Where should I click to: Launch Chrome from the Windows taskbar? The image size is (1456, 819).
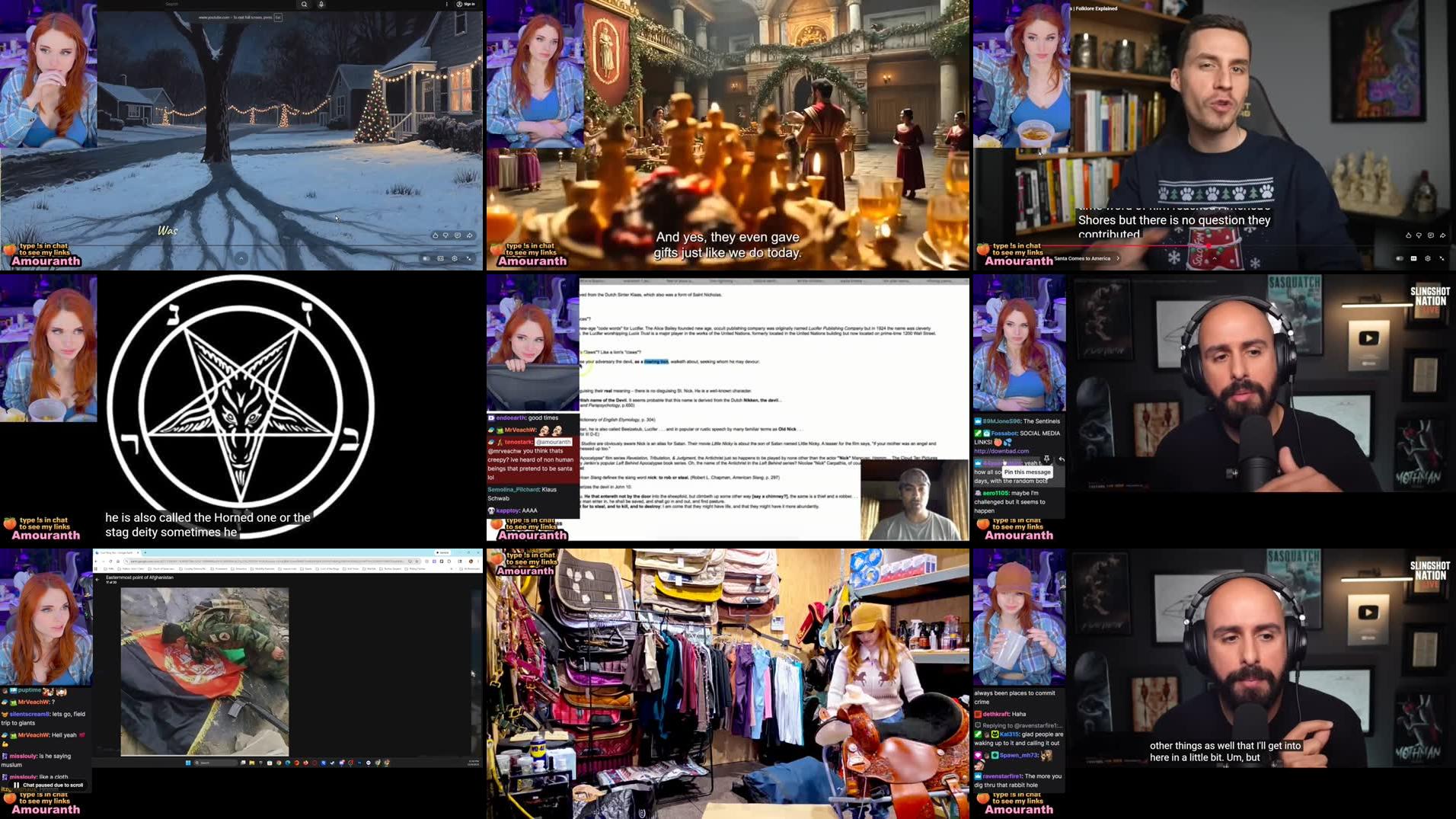tap(278, 763)
